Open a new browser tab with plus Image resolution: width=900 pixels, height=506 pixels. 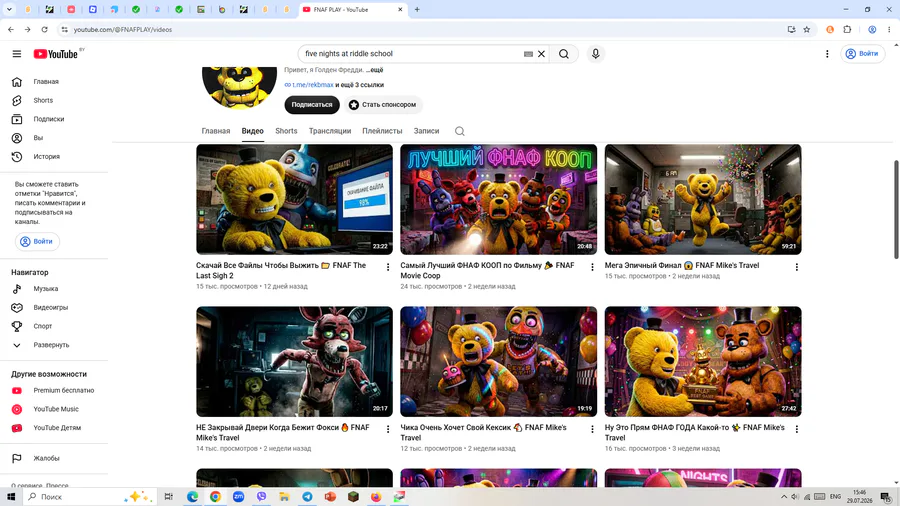pyautogui.click(x=417, y=10)
